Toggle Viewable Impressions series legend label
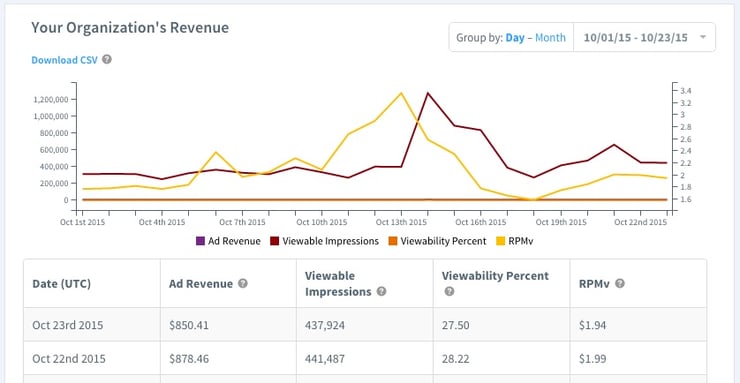This screenshot has height=383, width=740. (x=331, y=241)
